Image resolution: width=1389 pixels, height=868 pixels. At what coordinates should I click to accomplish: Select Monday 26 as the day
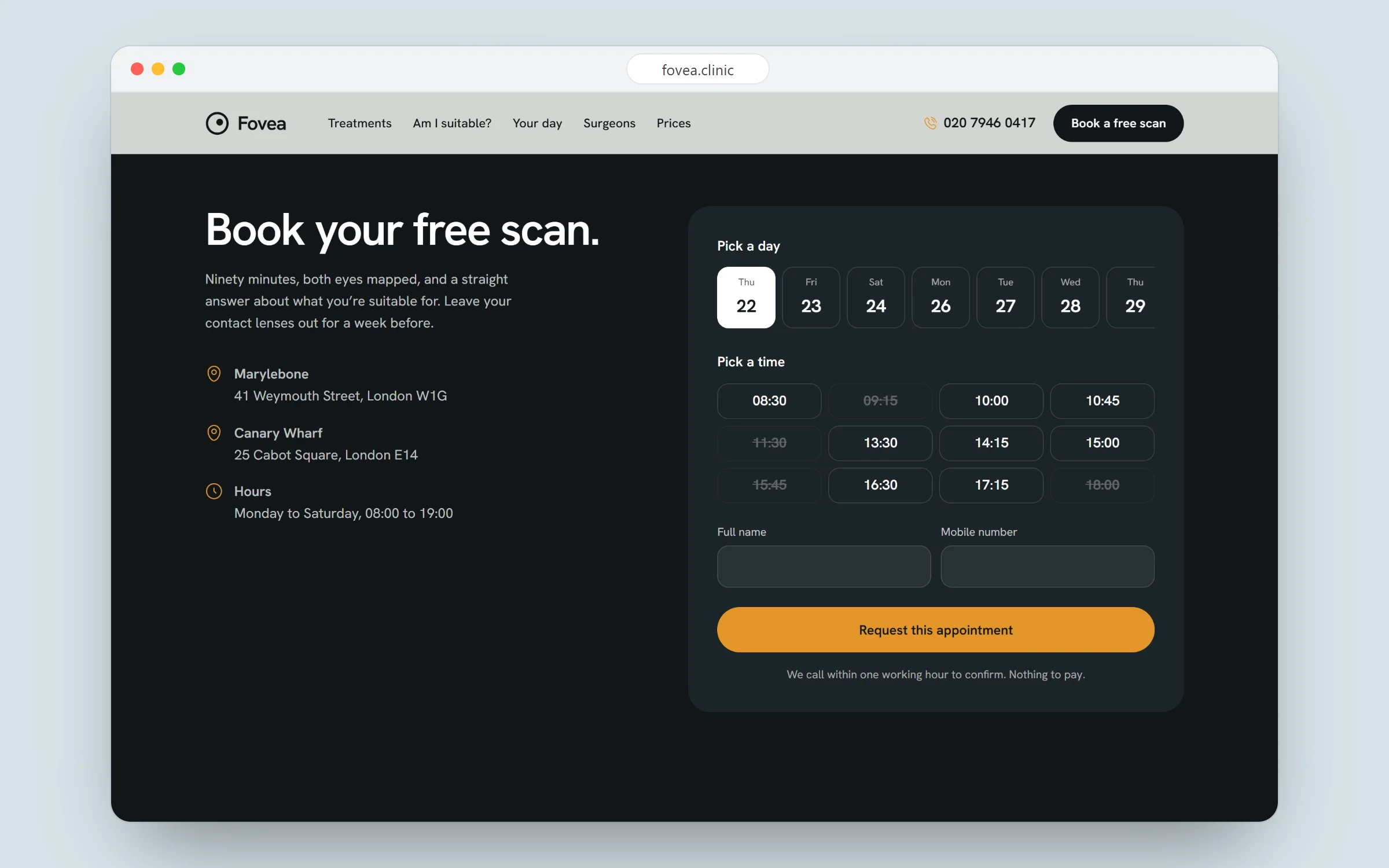pos(940,297)
